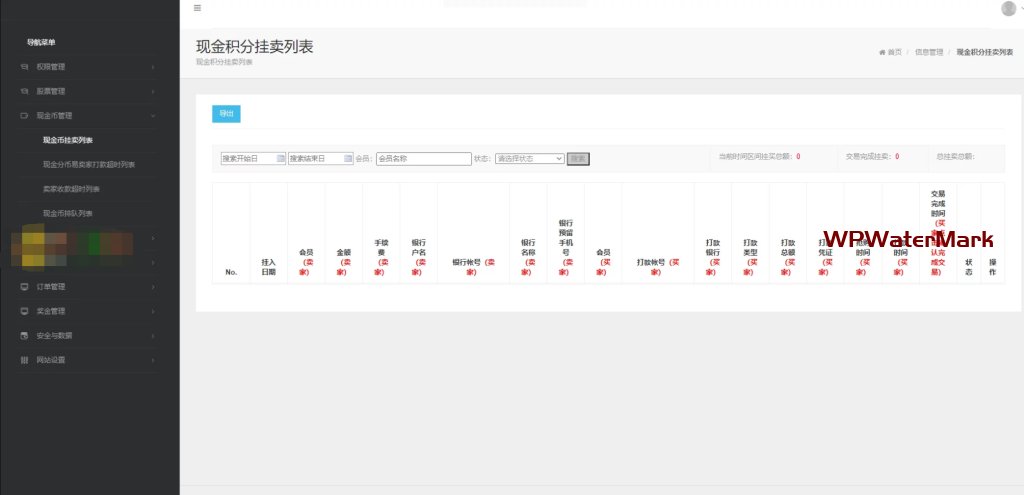
Task: Click the blue 导出 export button
Action: click(x=226, y=114)
